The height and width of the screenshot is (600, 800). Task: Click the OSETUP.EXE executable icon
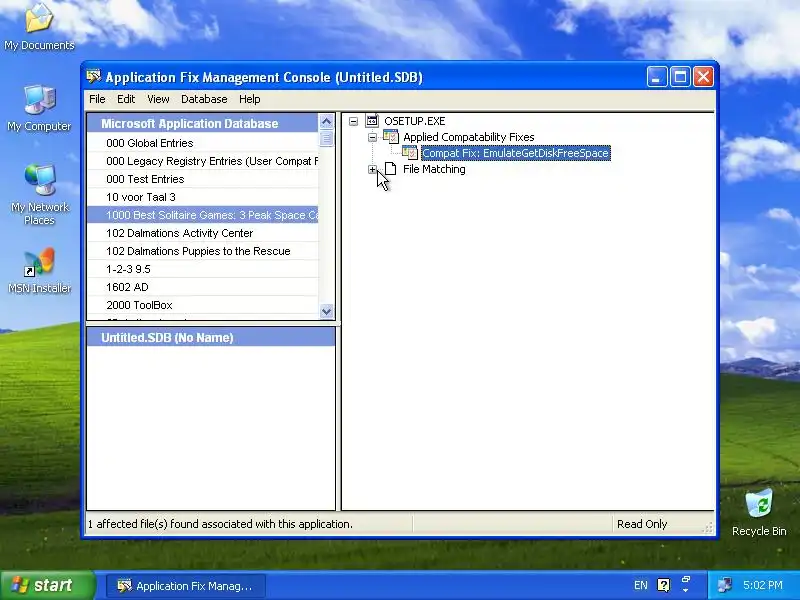372,121
